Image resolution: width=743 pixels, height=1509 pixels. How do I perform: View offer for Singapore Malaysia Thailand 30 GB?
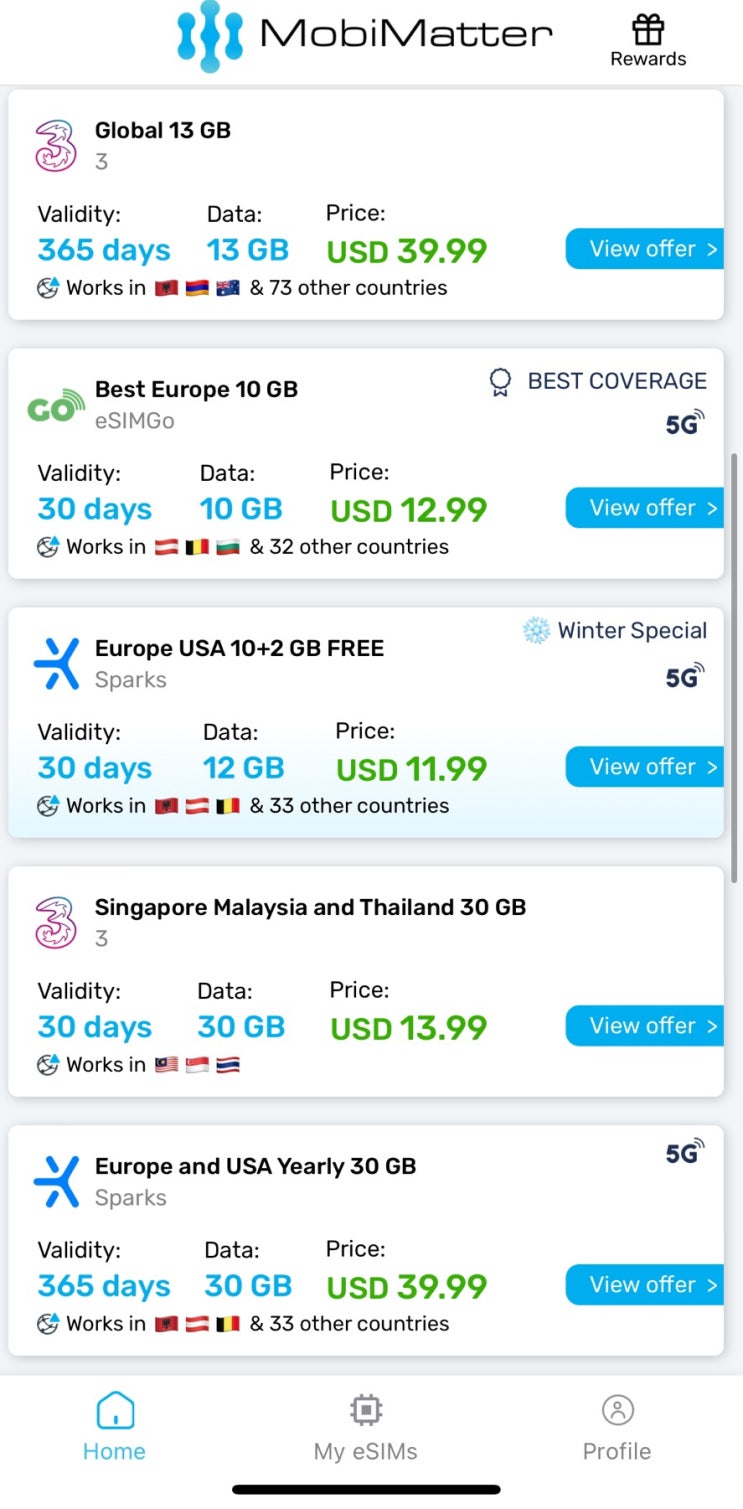[645, 1026]
